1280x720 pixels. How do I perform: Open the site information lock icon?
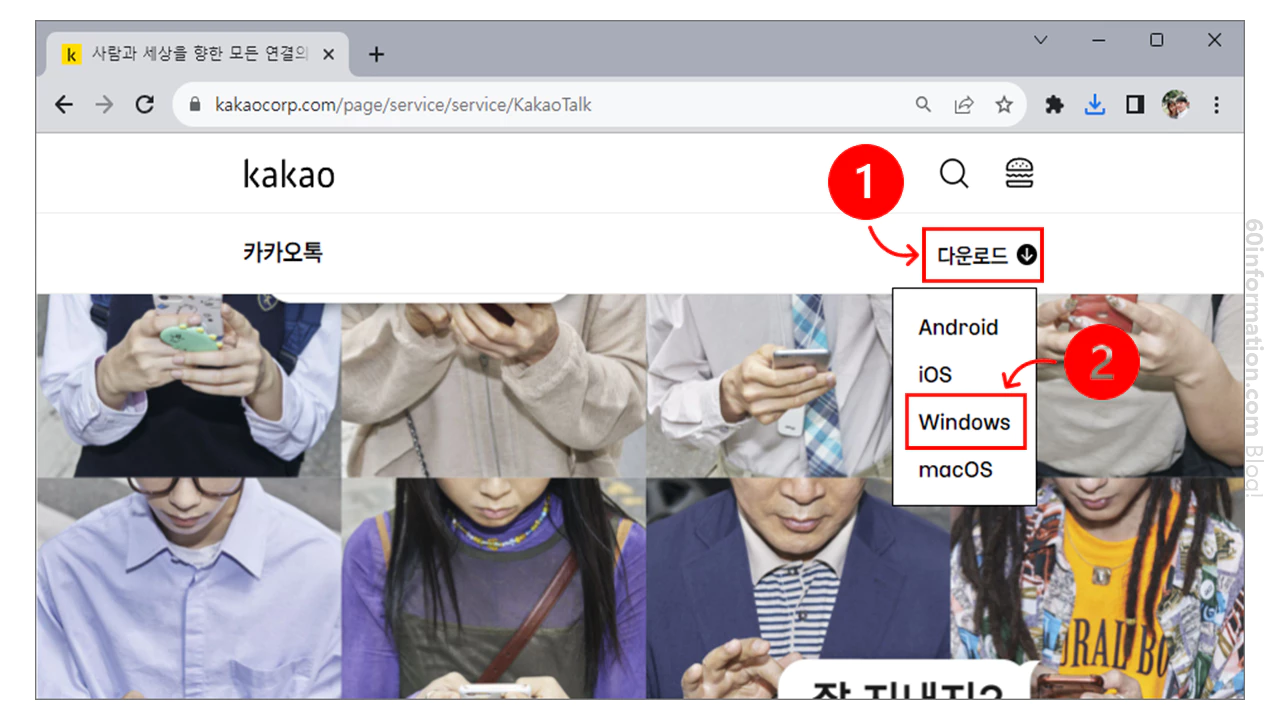[x=194, y=105]
